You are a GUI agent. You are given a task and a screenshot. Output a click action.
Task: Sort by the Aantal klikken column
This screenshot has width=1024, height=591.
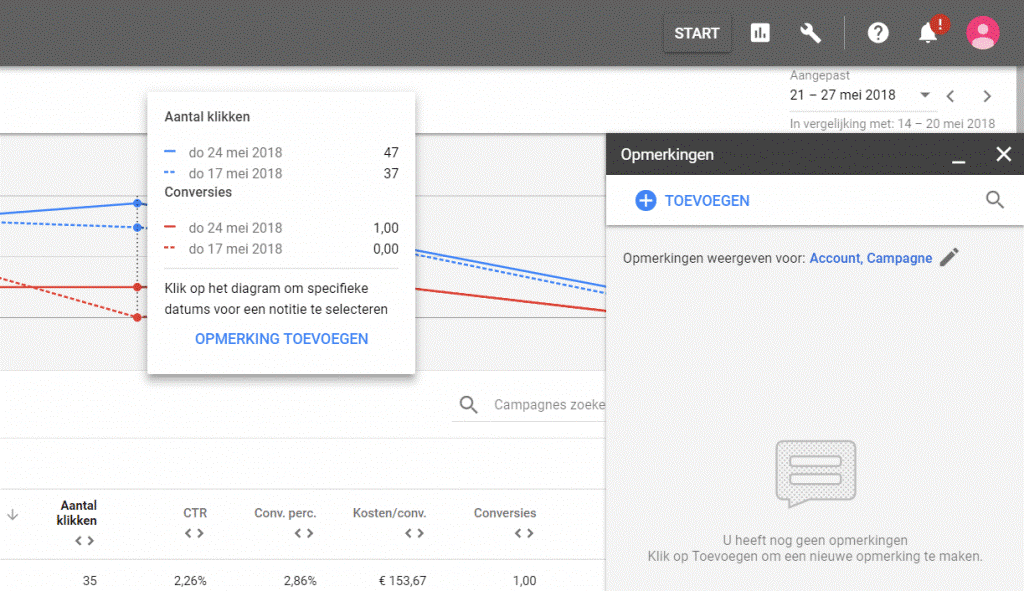coord(79,512)
